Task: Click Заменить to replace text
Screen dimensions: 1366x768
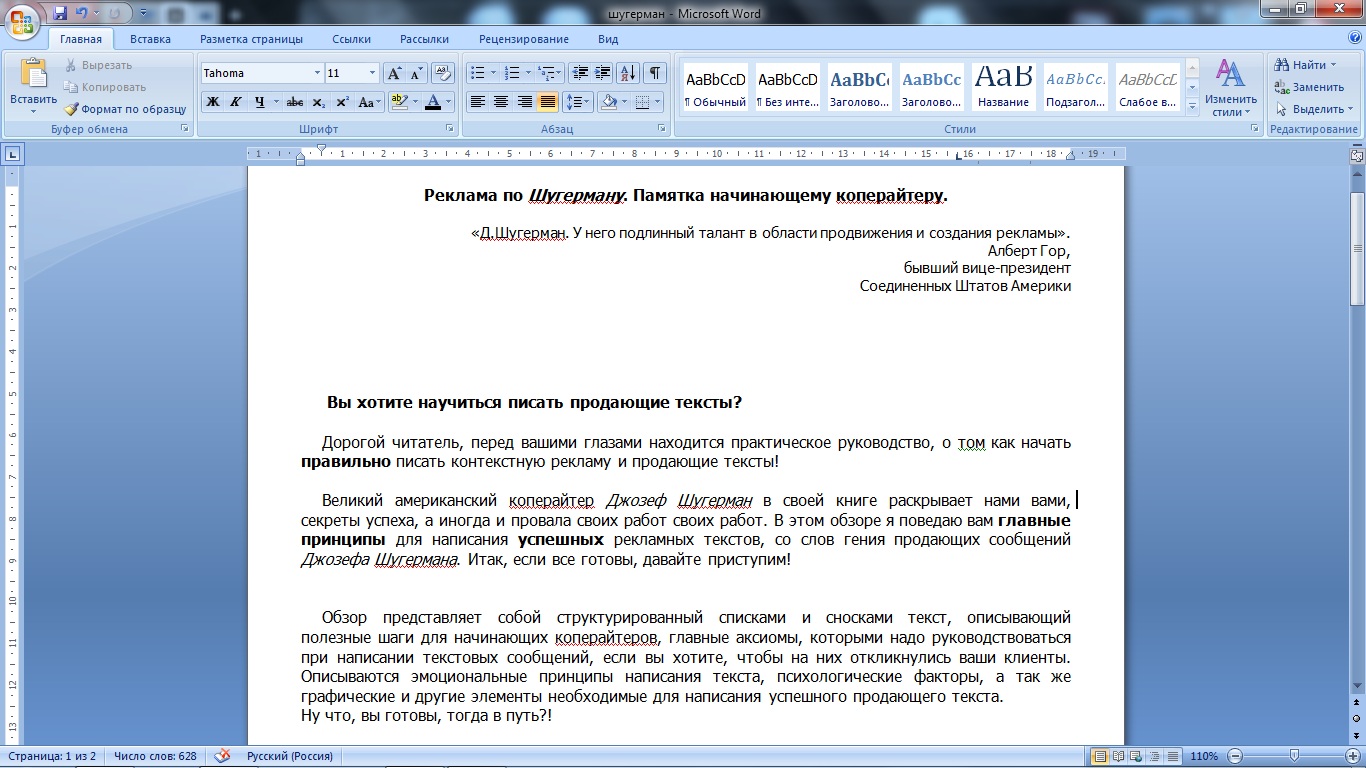Action: (1309, 87)
